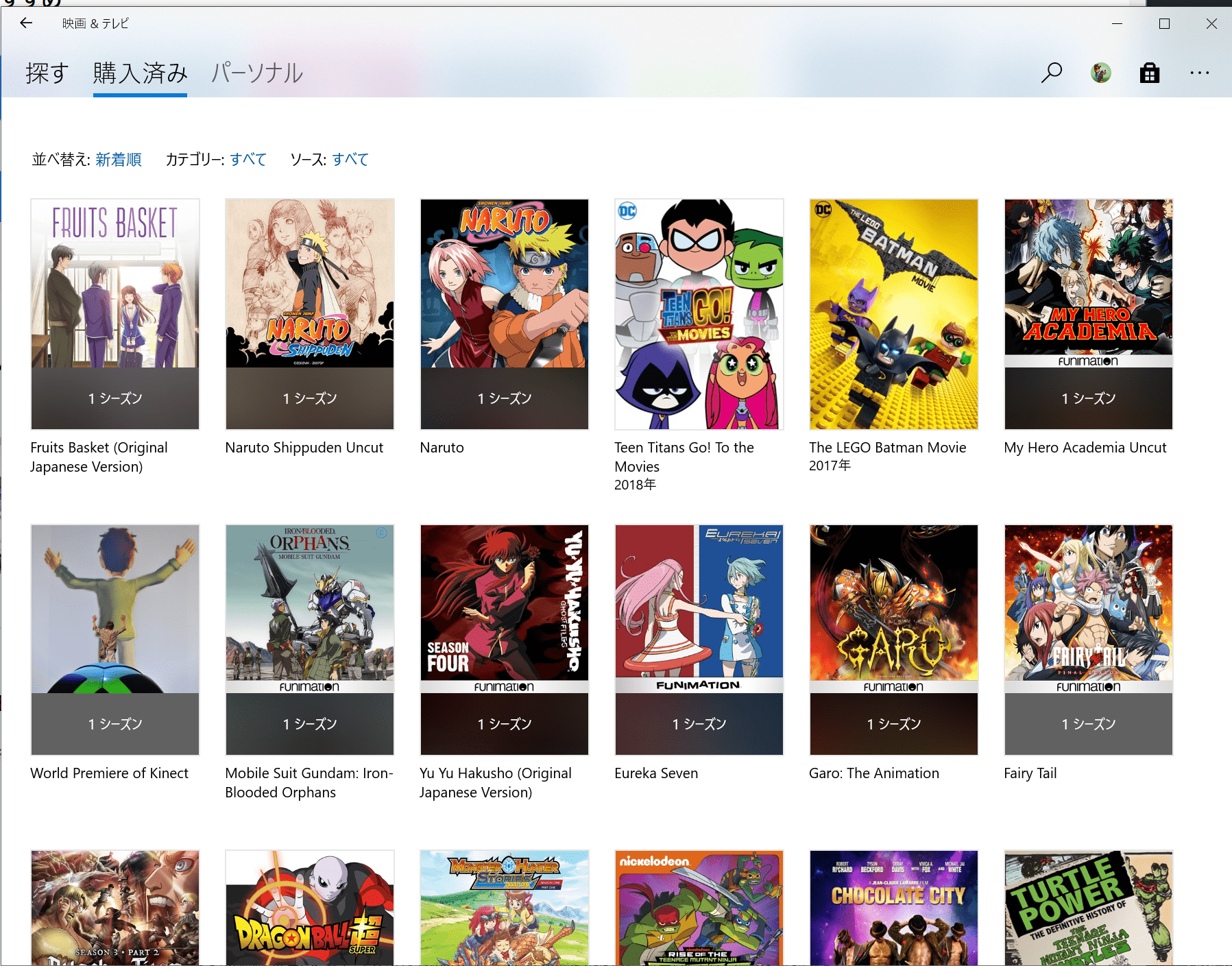The height and width of the screenshot is (966, 1232).
Task: Open the Iron-Blooded Orphans poster
Action: [310, 640]
